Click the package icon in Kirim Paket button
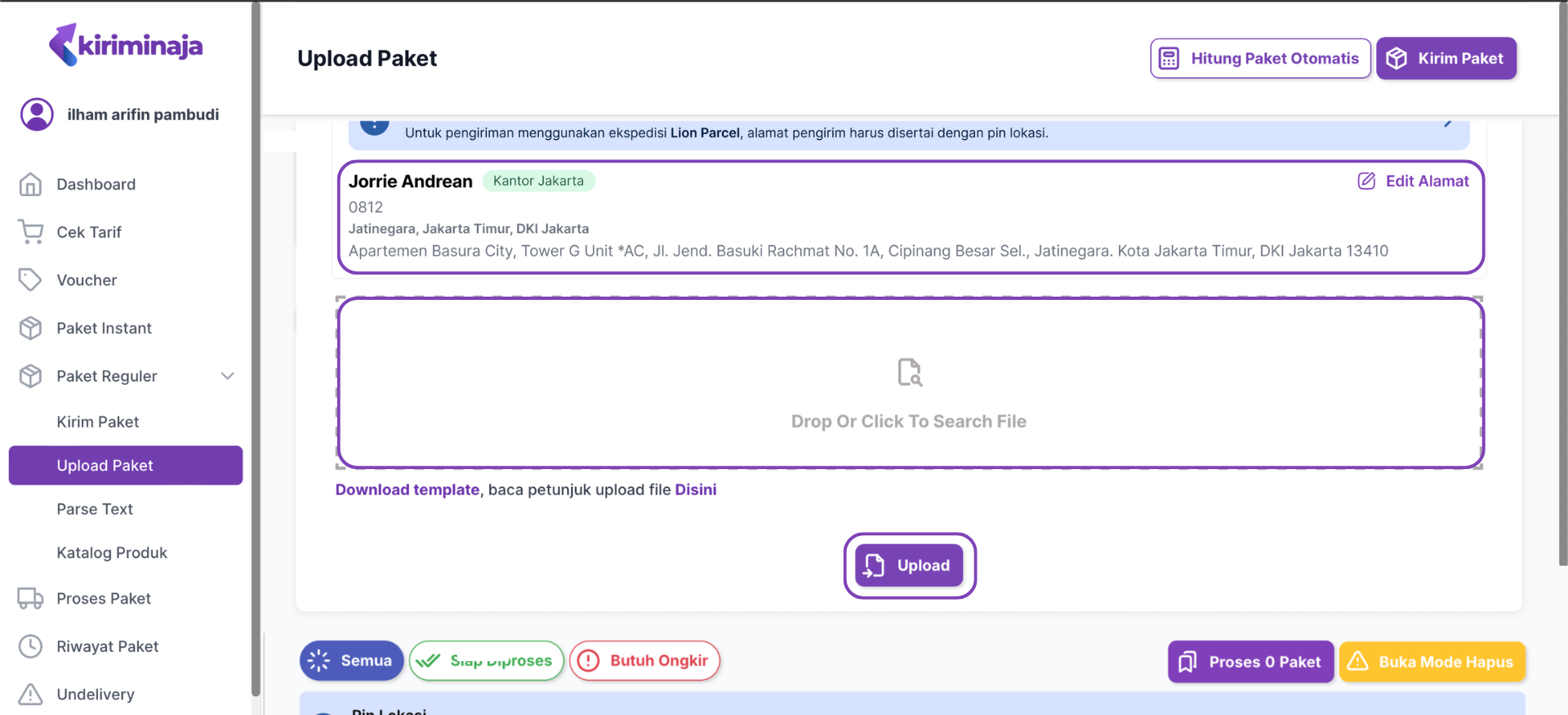This screenshot has width=1568, height=715. click(x=1396, y=59)
